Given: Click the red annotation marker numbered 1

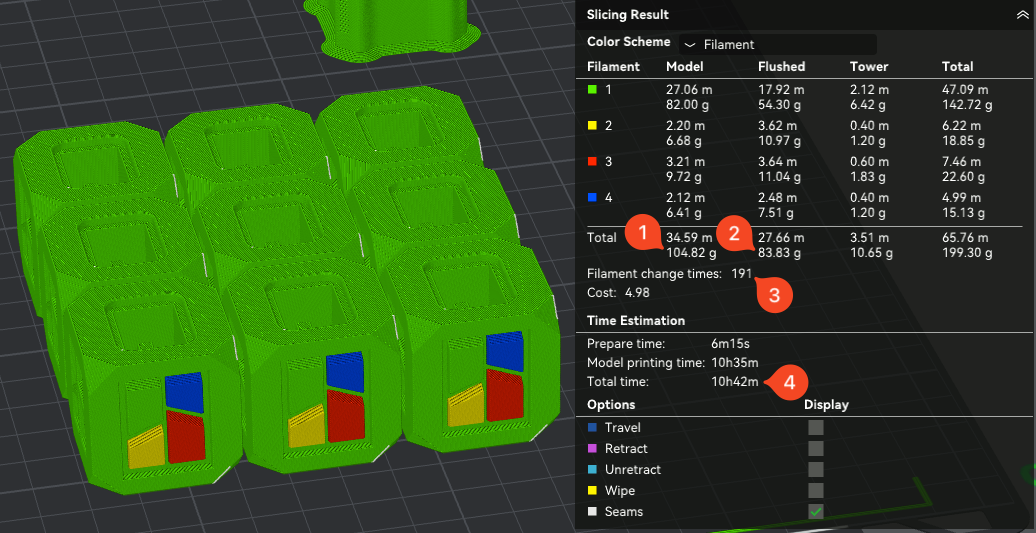Looking at the screenshot, I should 641,234.
